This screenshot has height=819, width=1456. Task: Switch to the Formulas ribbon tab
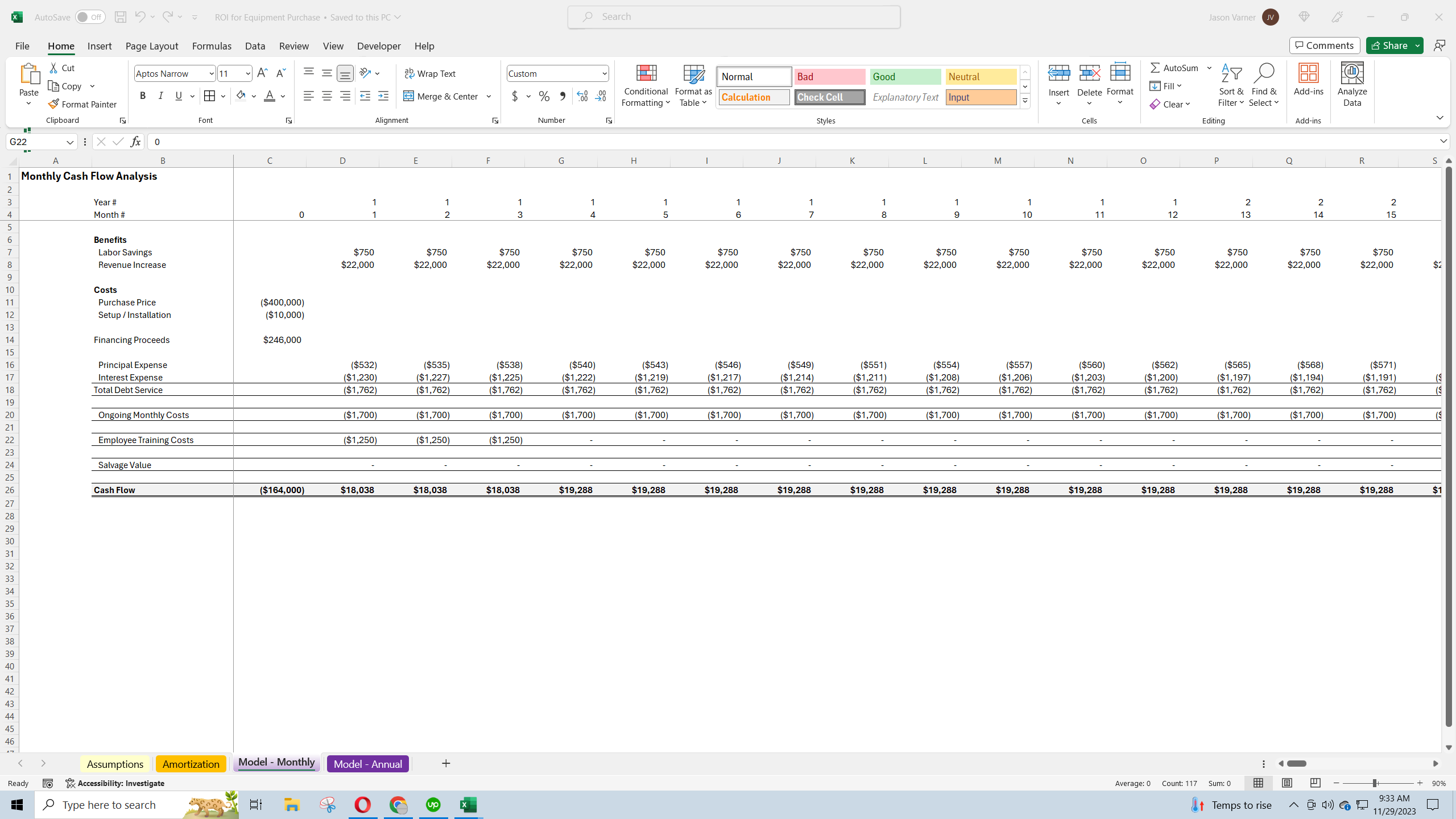pyautogui.click(x=212, y=46)
